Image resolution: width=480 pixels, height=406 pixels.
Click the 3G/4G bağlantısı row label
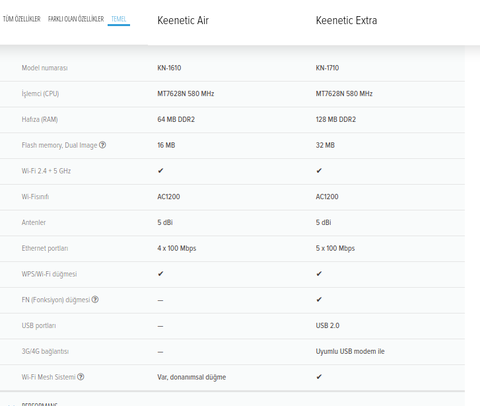coord(45,351)
